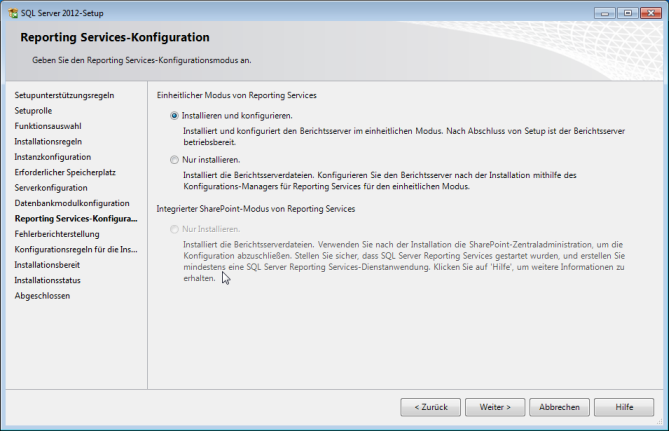
Task: Choose the 'Nur installieren' option
Action: (175, 160)
